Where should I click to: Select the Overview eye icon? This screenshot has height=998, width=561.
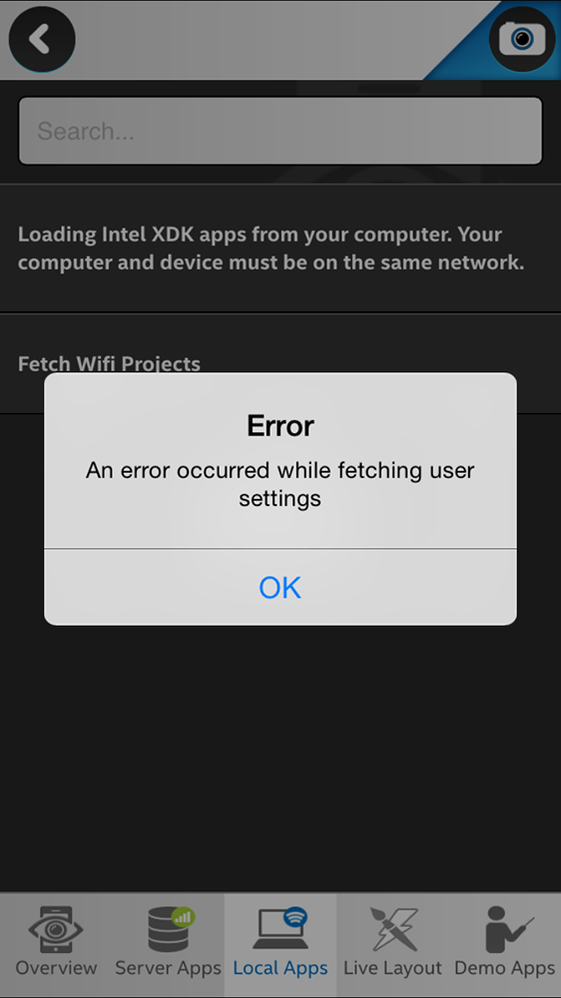point(56,929)
